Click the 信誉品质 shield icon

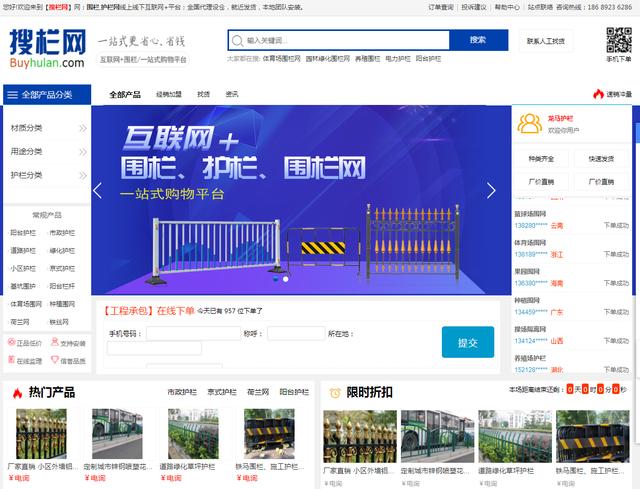pyautogui.click(x=54, y=360)
